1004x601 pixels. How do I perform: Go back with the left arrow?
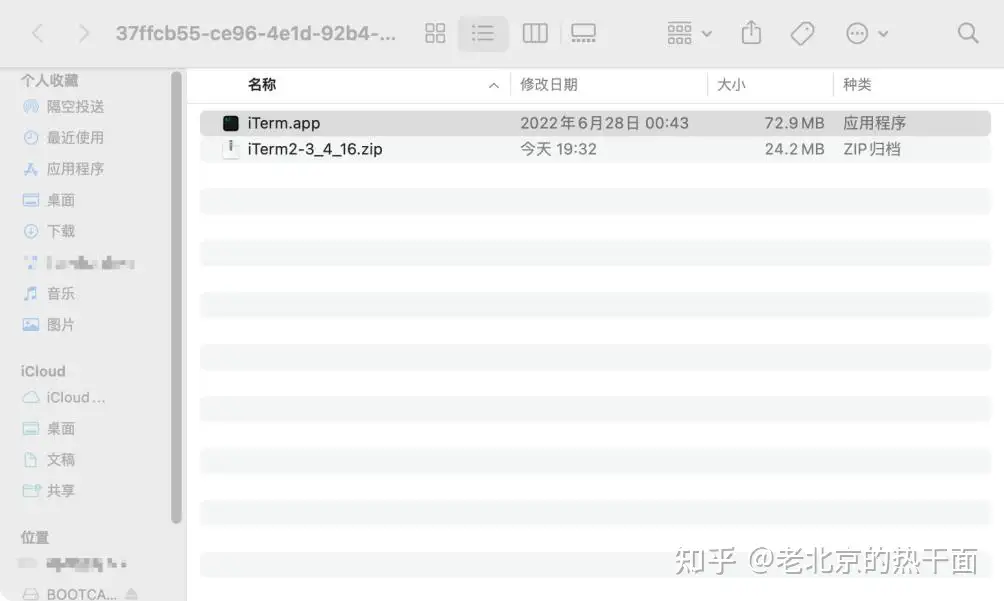click(x=38, y=33)
